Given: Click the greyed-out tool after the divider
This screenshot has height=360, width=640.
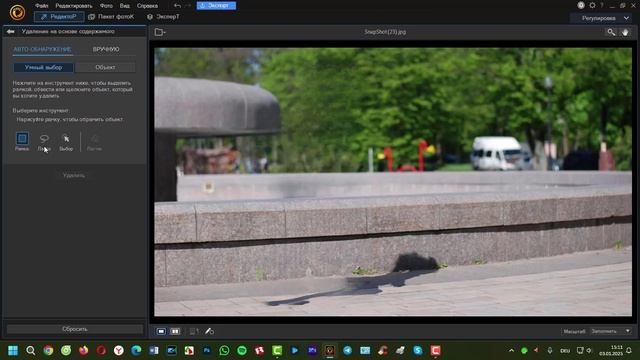Looking at the screenshot, I should 94,142.
